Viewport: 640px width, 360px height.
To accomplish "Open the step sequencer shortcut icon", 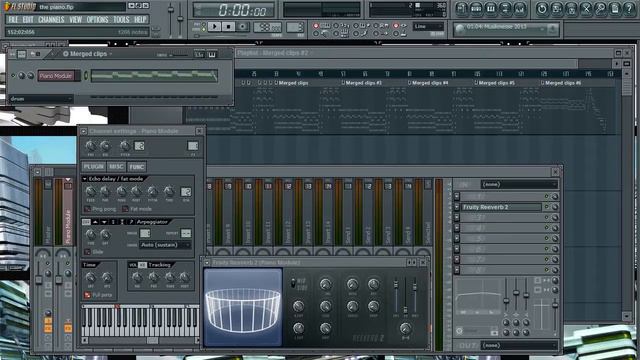I will 476,9.
